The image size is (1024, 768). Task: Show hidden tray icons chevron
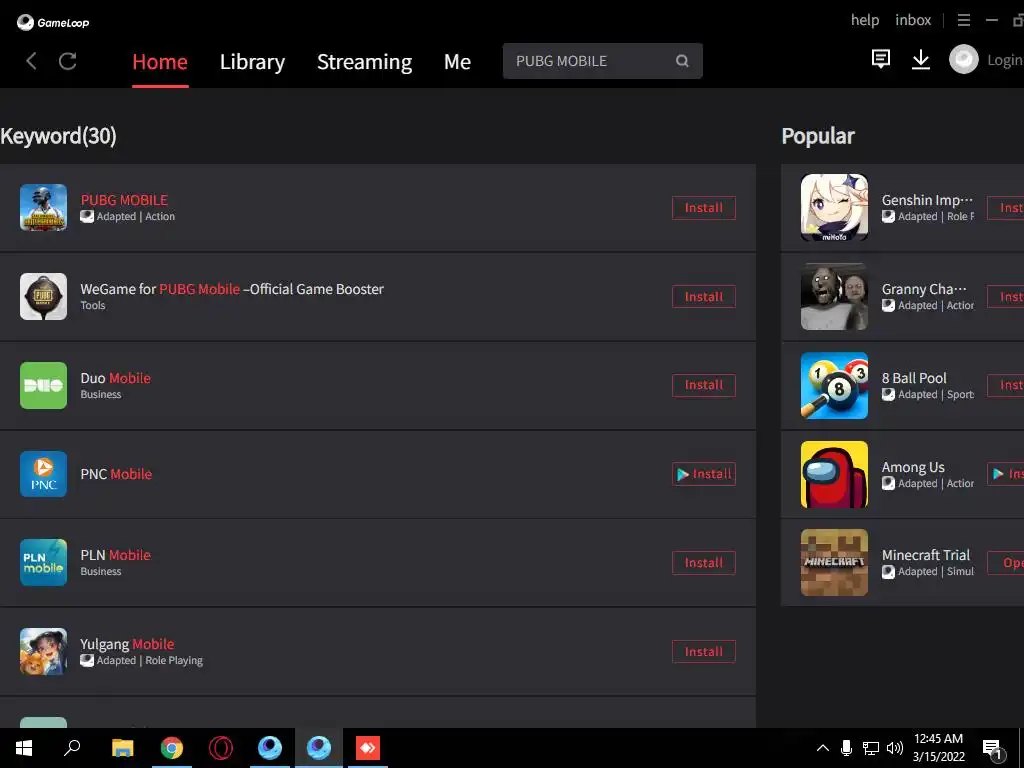(823, 748)
